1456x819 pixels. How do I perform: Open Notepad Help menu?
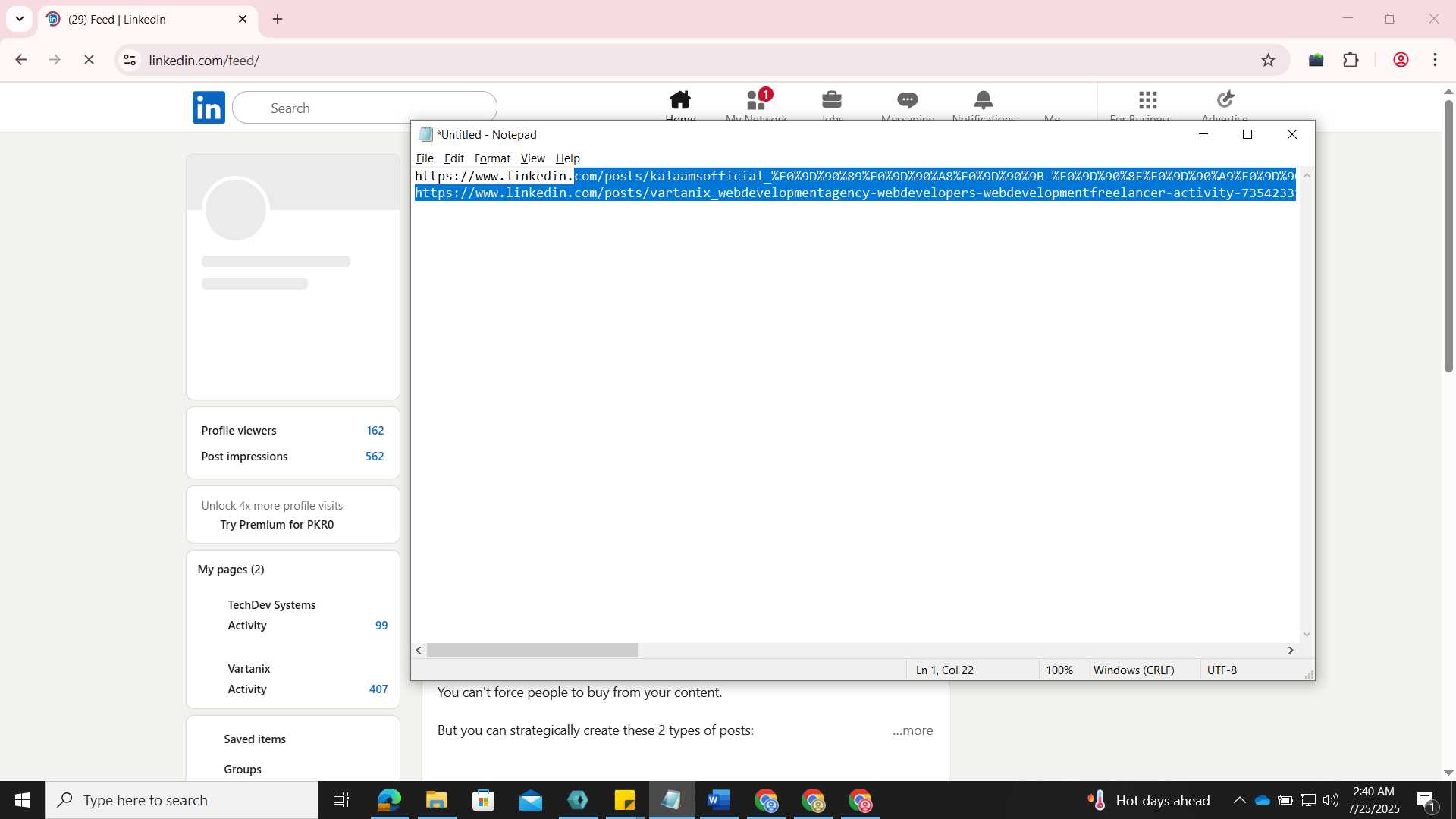[567, 158]
